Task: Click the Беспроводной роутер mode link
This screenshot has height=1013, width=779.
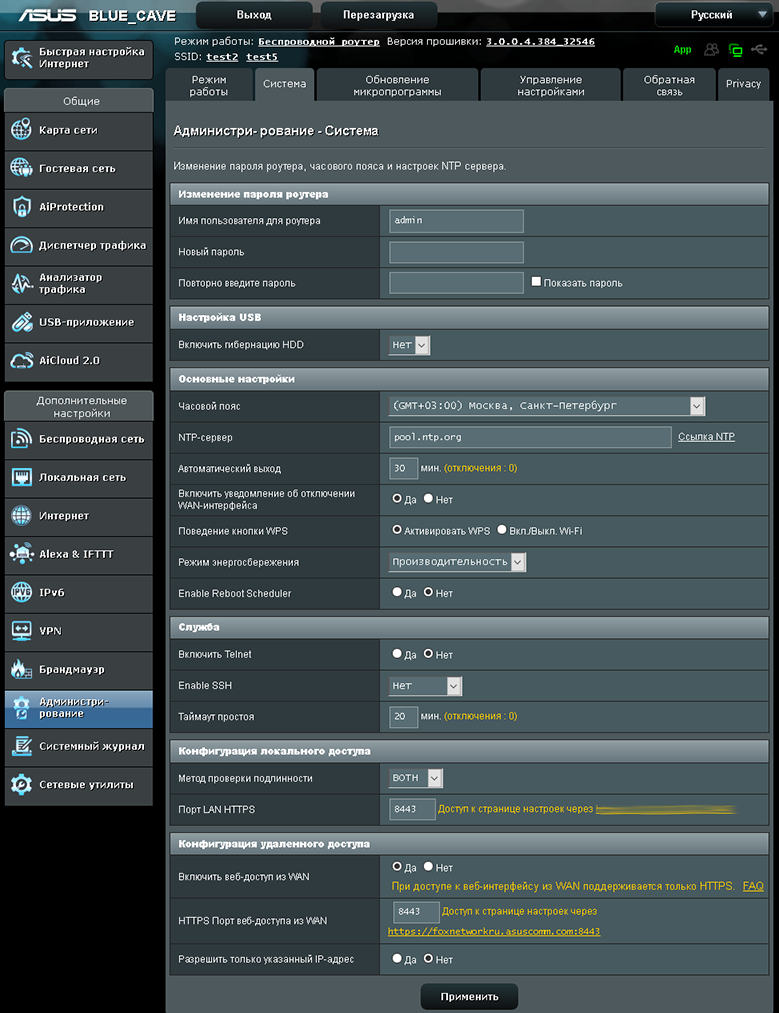Action: click(318, 41)
